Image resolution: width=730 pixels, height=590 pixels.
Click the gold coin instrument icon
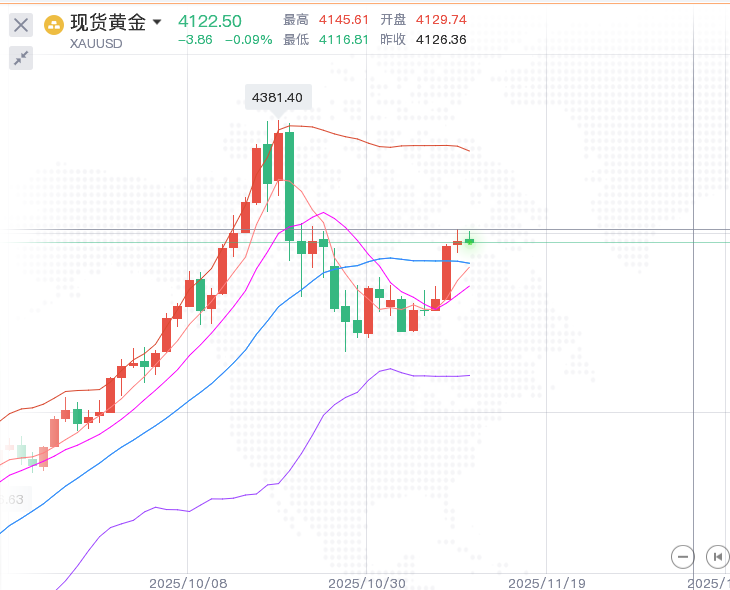(x=54, y=25)
